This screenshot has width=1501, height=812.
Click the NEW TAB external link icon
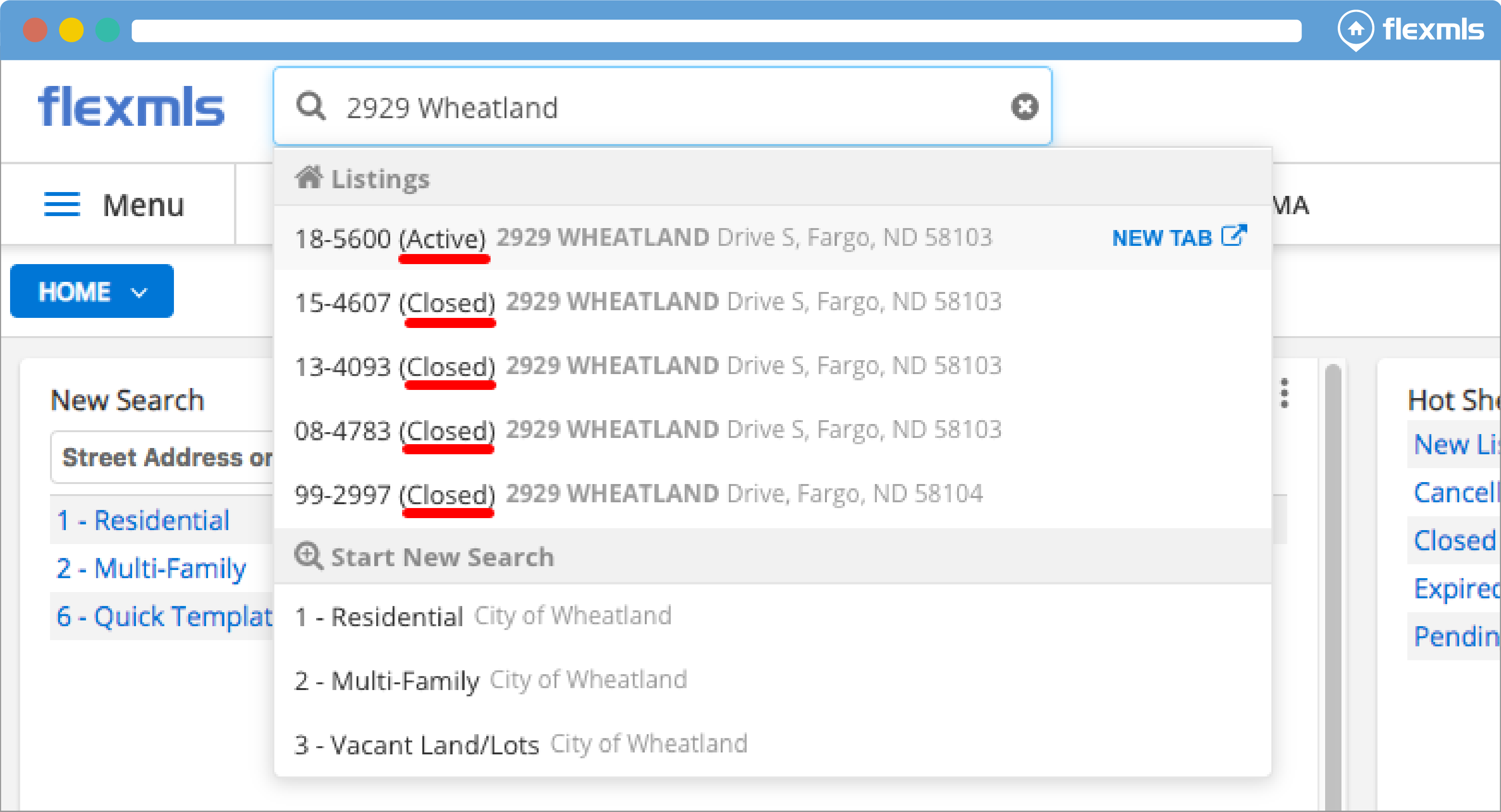[x=1233, y=236]
